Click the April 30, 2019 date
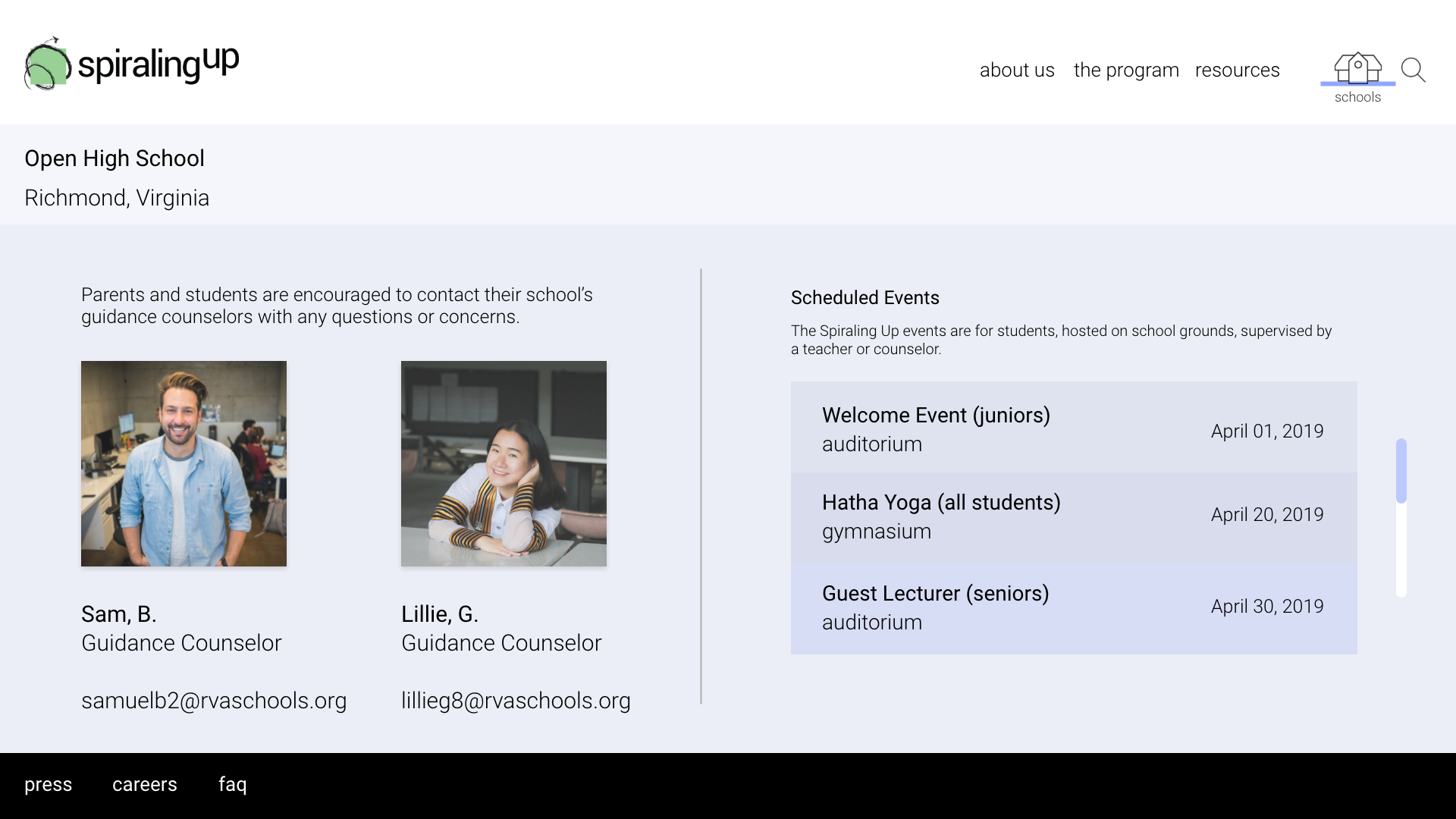The width and height of the screenshot is (1456, 819). coord(1267,606)
